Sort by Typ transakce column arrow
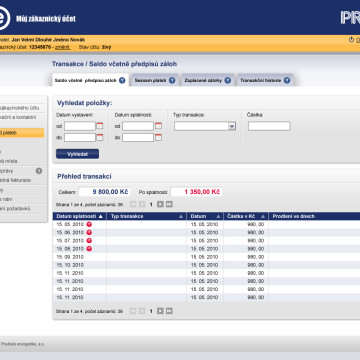This screenshot has width=360, height=360. tap(181, 216)
